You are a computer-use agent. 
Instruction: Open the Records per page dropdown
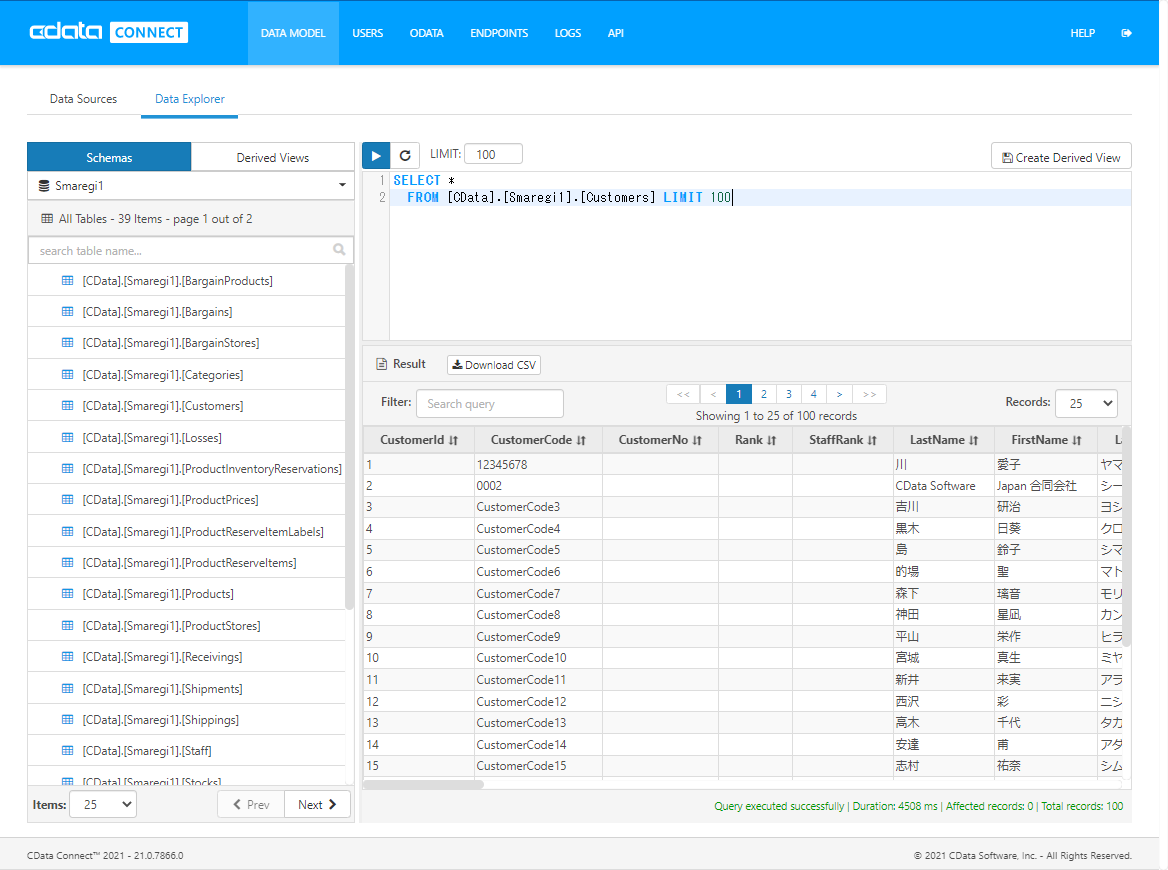pos(1086,403)
